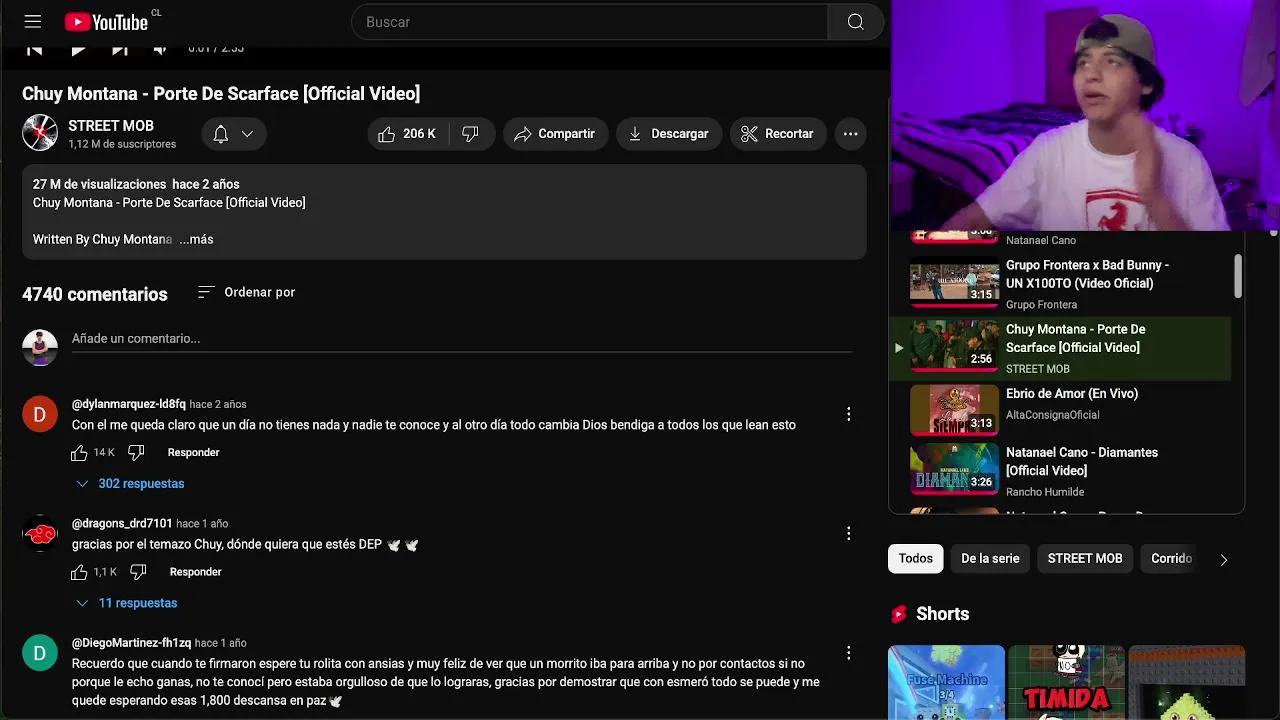The image size is (1280, 720).
Task: Play Ebrio de Amor (En Vivo) item
Action: coord(1060,408)
